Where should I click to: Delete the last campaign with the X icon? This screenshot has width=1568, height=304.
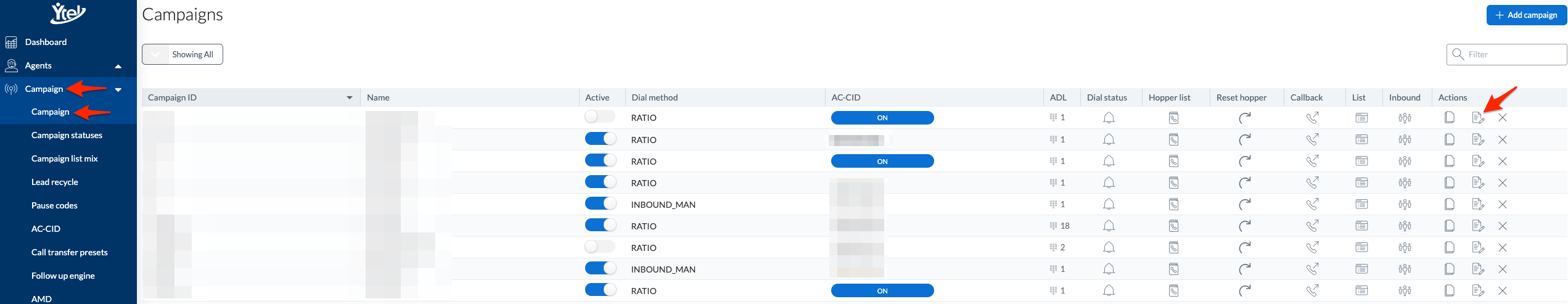1503,290
